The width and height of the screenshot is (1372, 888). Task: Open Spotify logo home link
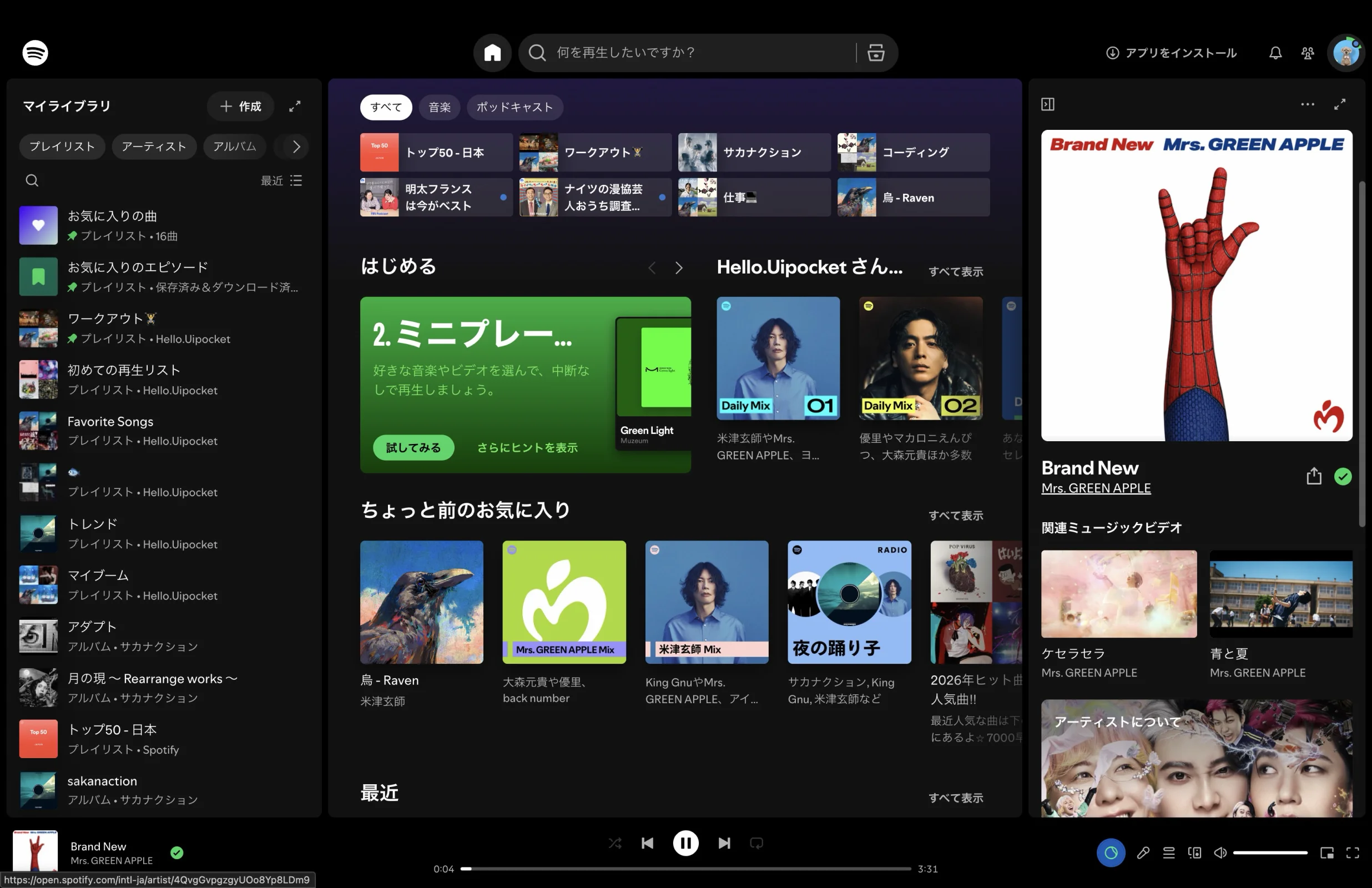pyautogui.click(x=35, y=53)
